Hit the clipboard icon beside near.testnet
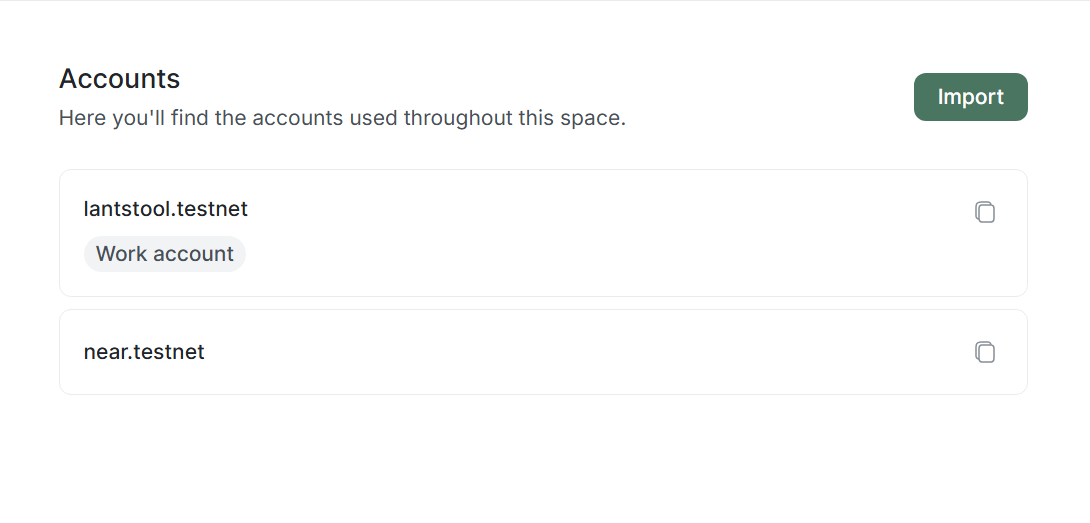Image resolution: width=1090 pixels, height=523 pixels. tap(985, 352)
